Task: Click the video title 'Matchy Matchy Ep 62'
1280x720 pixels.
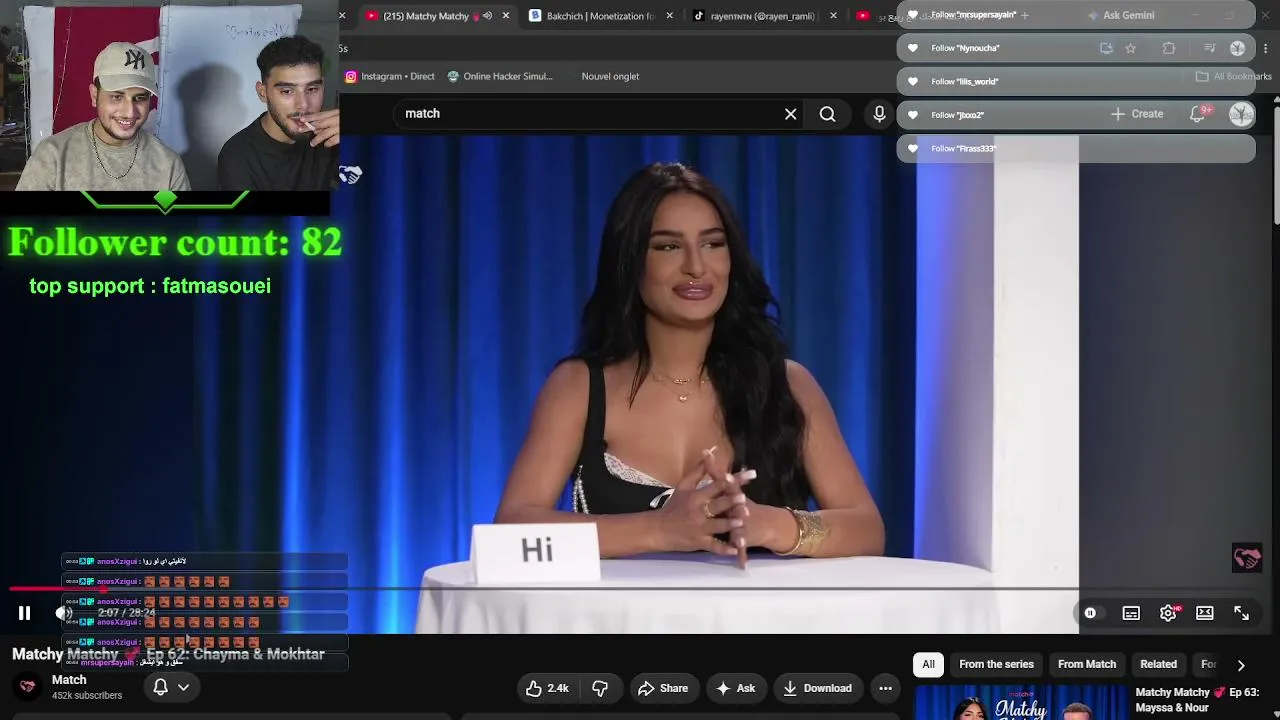Action: pos(168,654)
